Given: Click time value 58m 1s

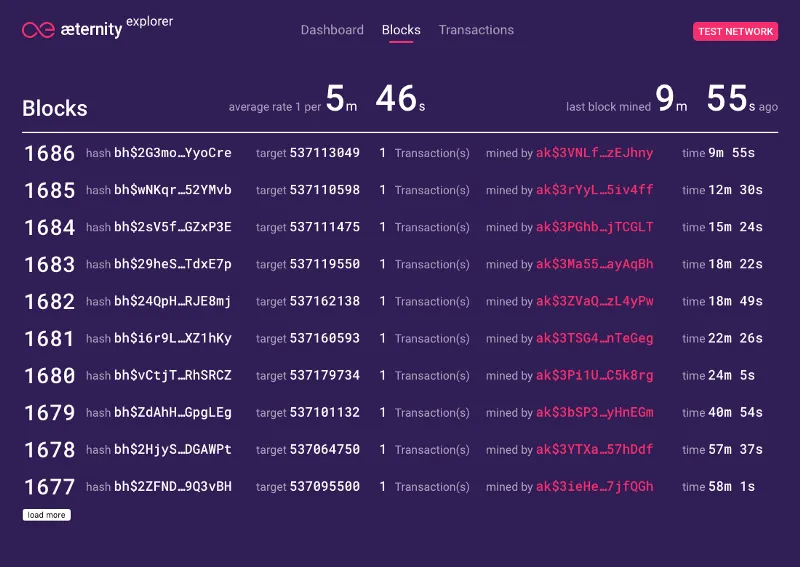Looking at the screenshot, I should pyautogui.click(x=732, y=486).
